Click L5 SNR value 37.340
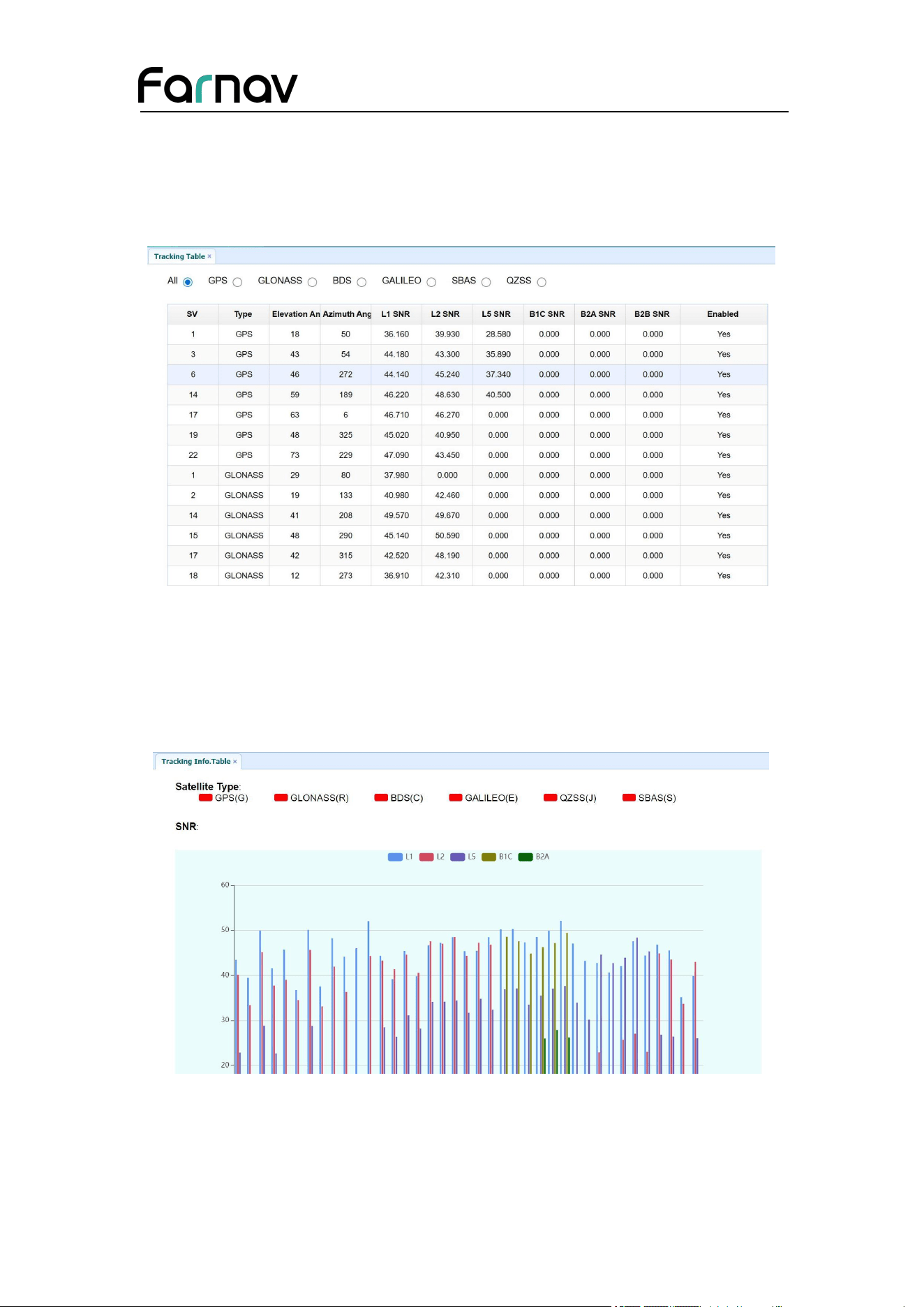924x1307 pixels. 498,375
